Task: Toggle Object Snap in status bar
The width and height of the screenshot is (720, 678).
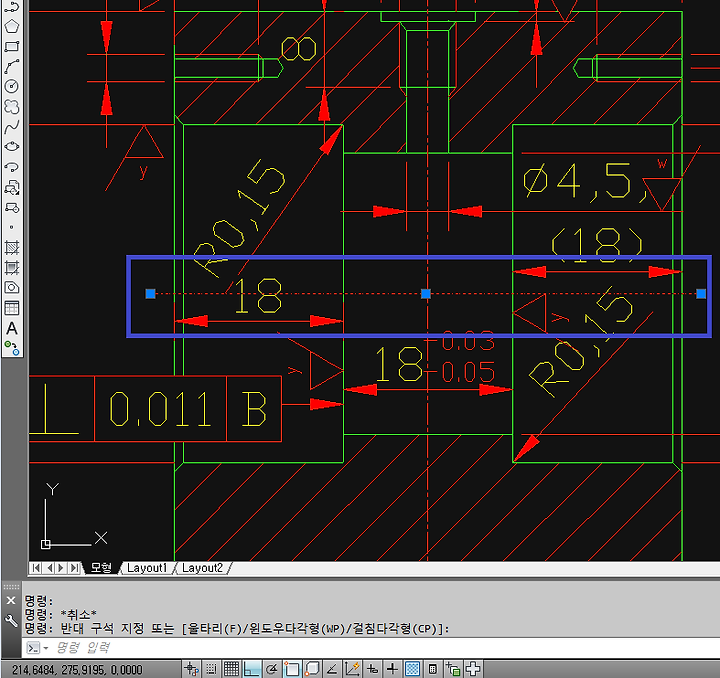Action: pyautogui.click(x=292, y=669)
